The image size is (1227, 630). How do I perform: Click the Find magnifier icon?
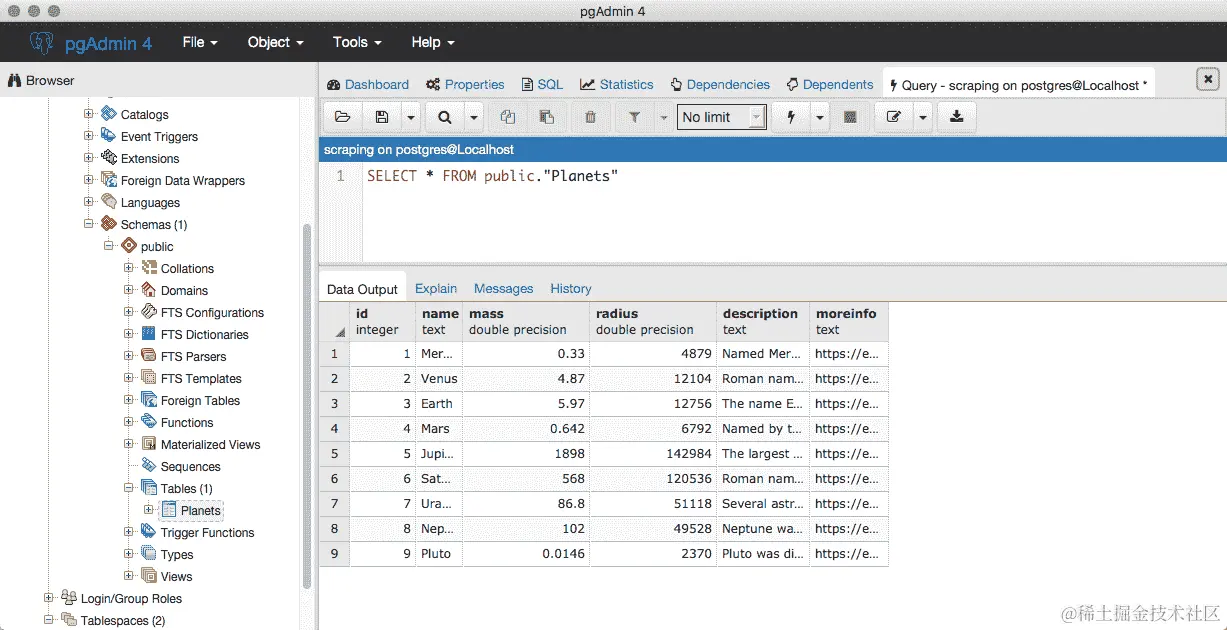[445, 117]
